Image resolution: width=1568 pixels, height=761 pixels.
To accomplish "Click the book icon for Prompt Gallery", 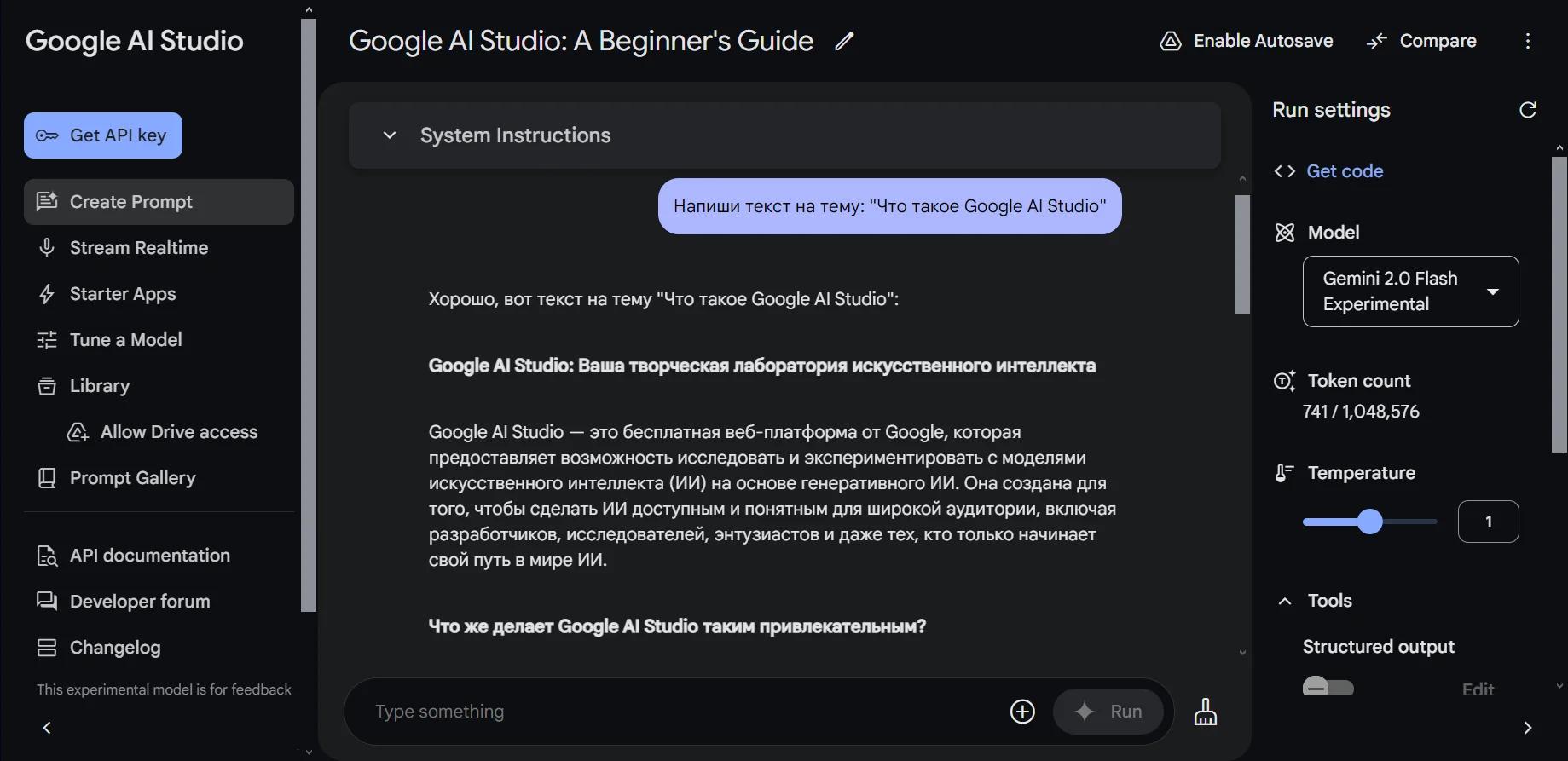I will click(x=47, y=478).
